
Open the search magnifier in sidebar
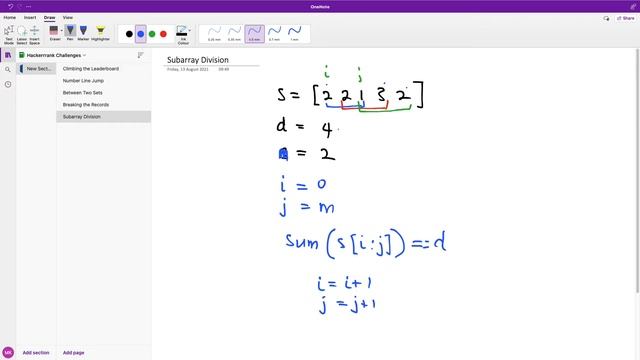pyautogui.click(x=8, y=70)
